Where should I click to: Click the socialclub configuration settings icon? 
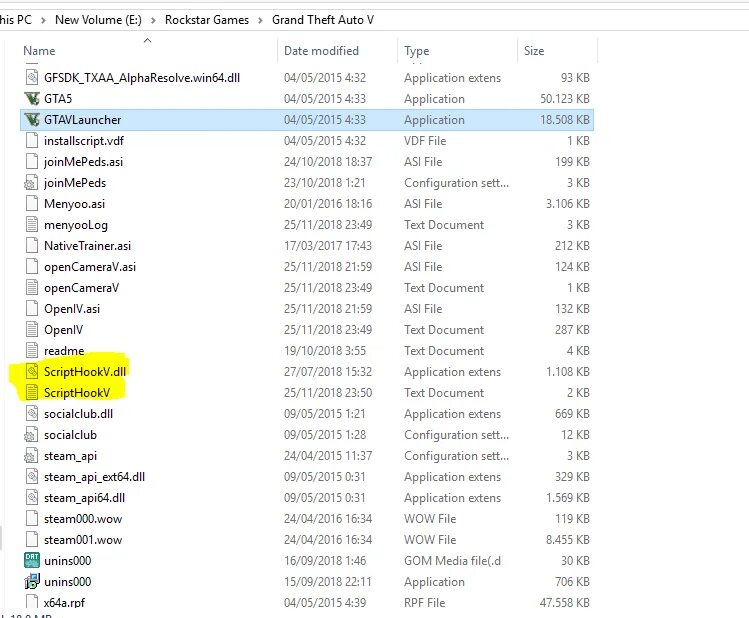(31, 435)
